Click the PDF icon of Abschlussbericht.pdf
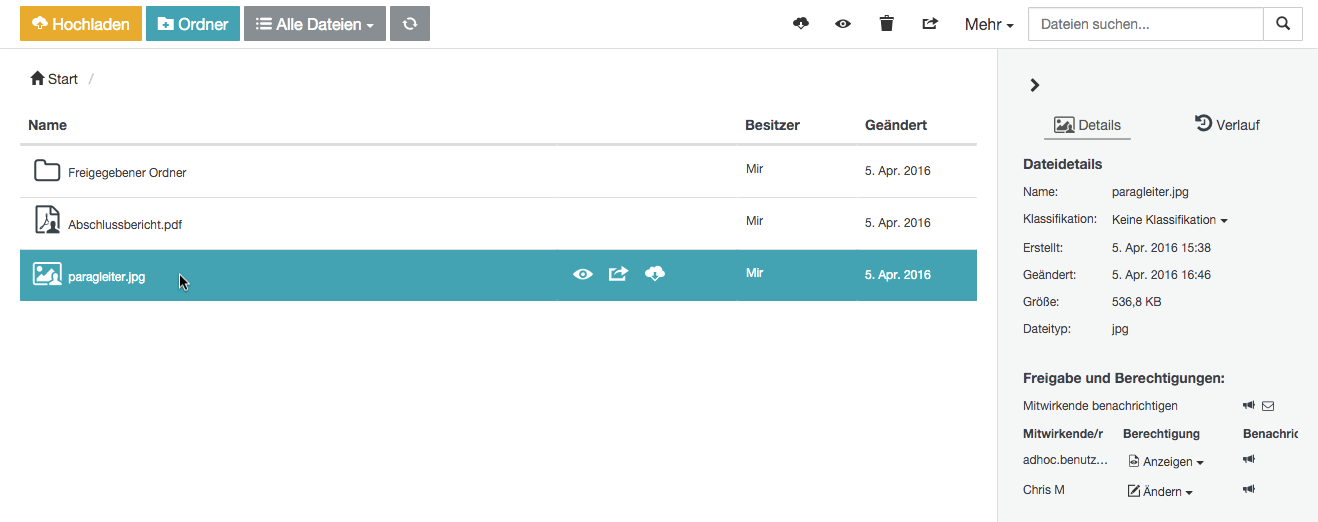 (47, 221)
